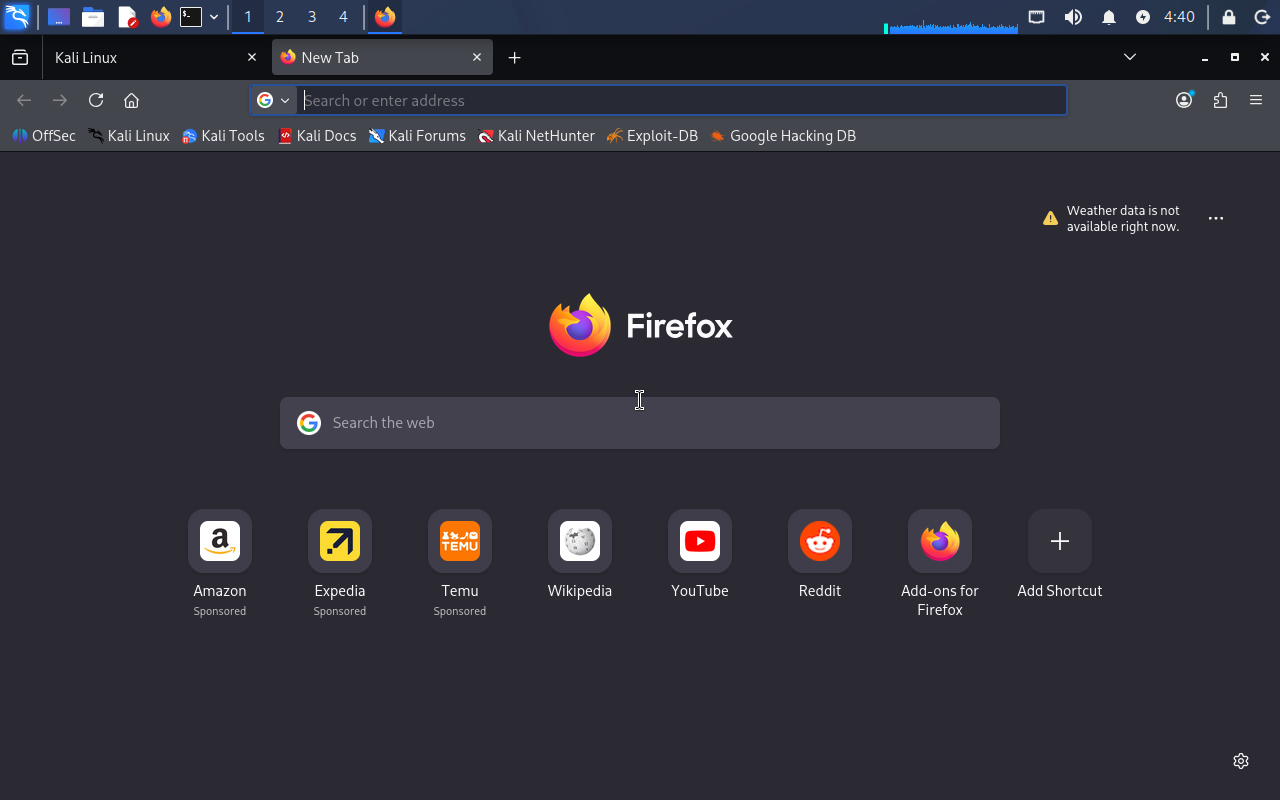This screenshot has height=800, width=1280.
Task: Click the Firefox account icon in toolbar
Action: [x=1184, y=100]
